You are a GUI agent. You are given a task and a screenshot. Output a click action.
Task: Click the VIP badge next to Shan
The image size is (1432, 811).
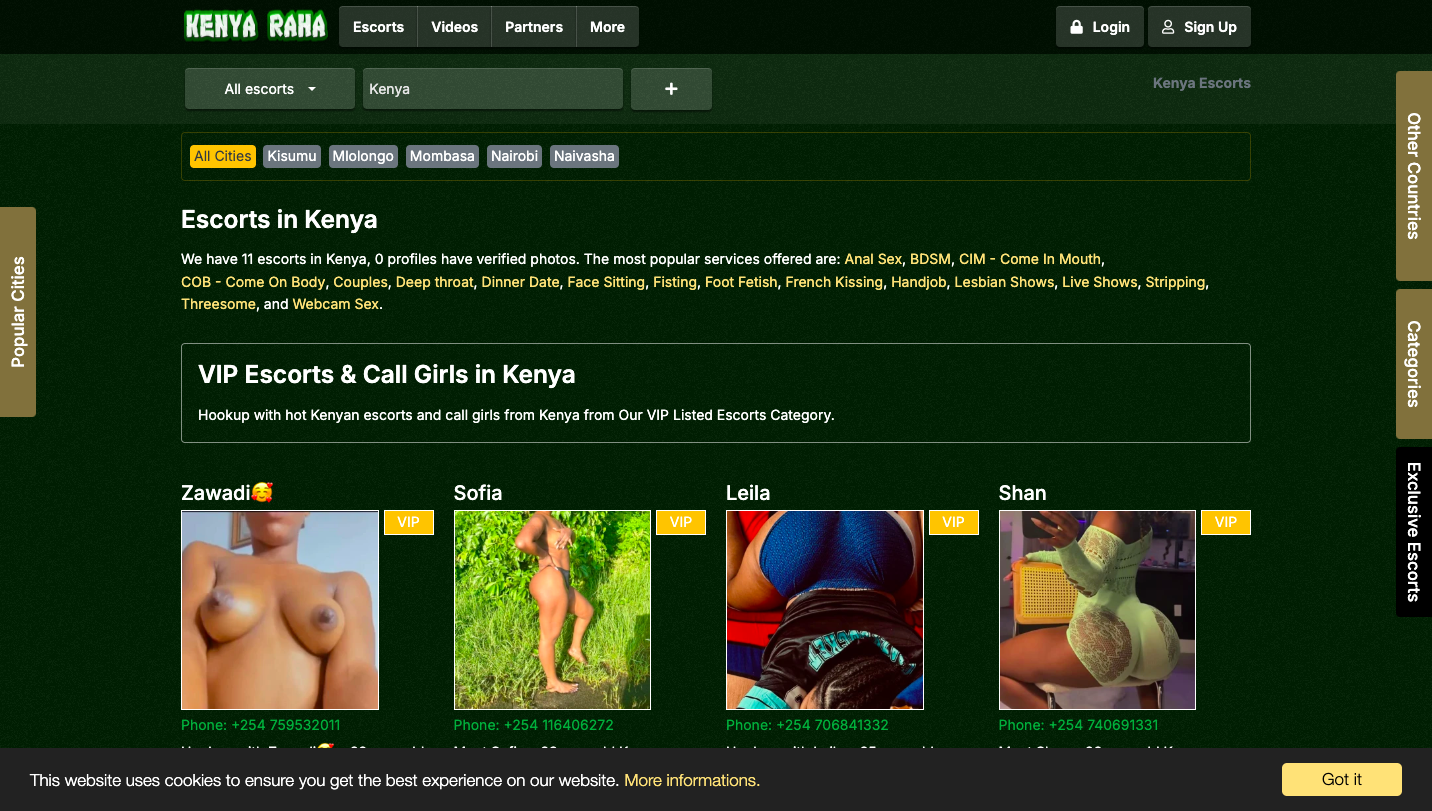pyautogui.click(x=1225, y=522)
